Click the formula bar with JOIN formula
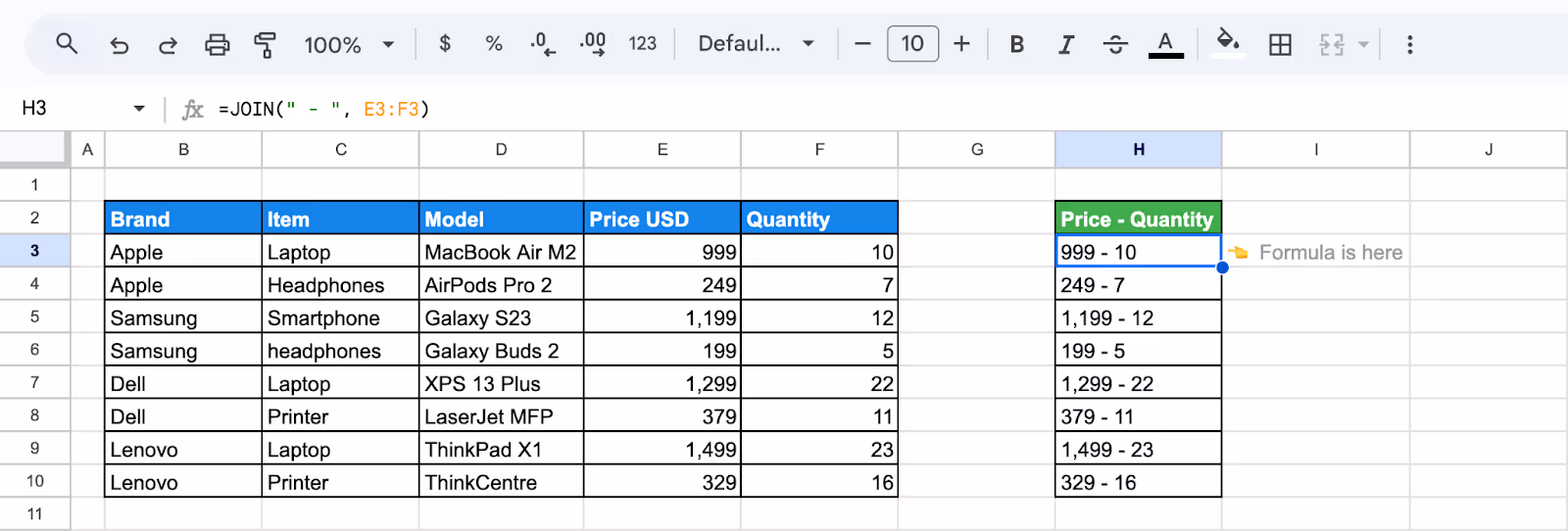The width and height of the screenshot is (1568, 531). tap(882, 109)
